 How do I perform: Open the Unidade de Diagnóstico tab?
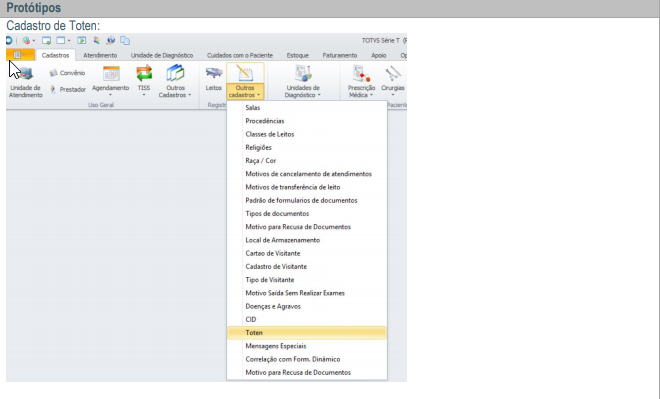162,55
